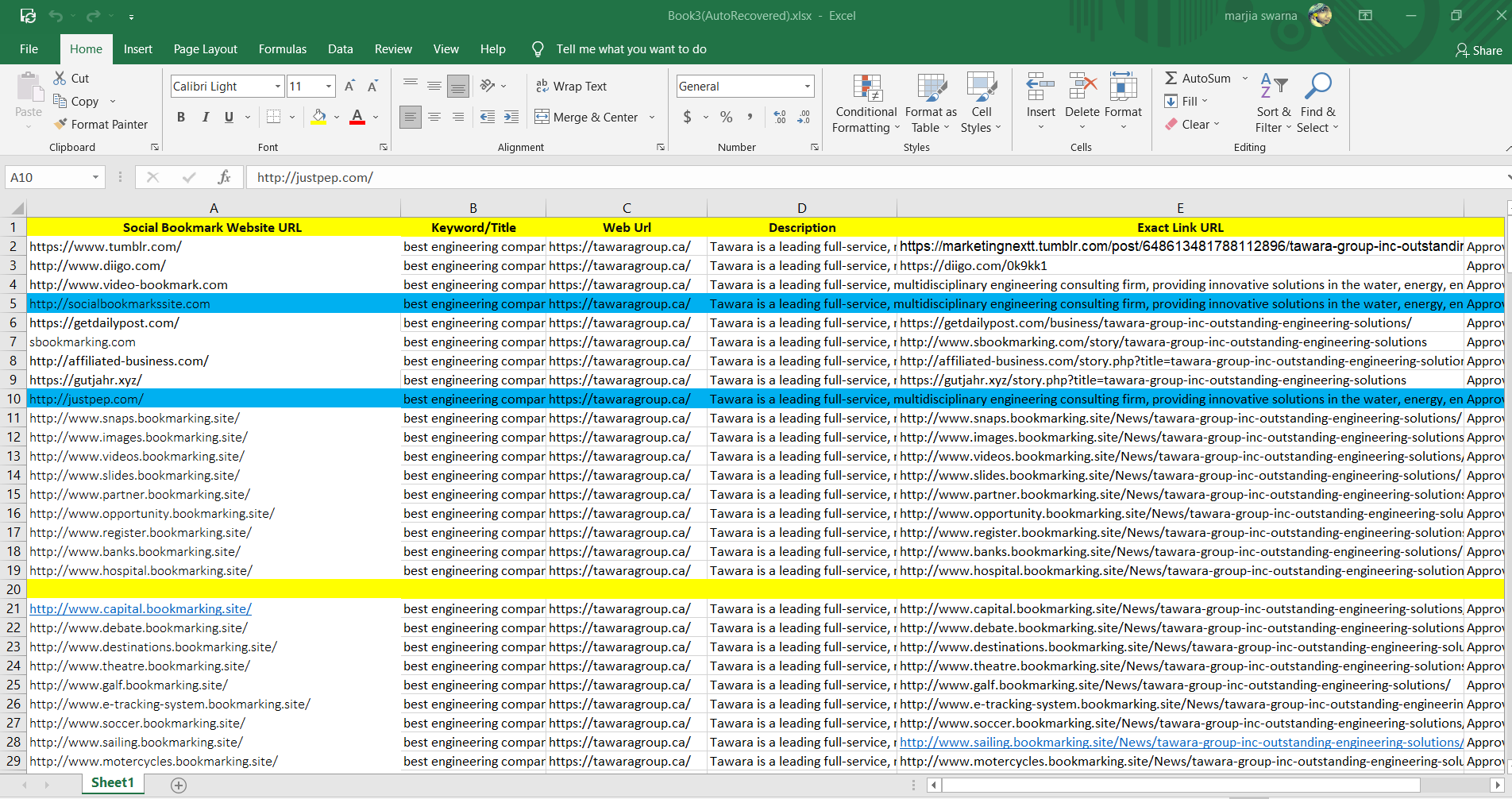Viewport: 1512px width, 799px height.
Task: Click the Share button
Action: click(1479, 50)
